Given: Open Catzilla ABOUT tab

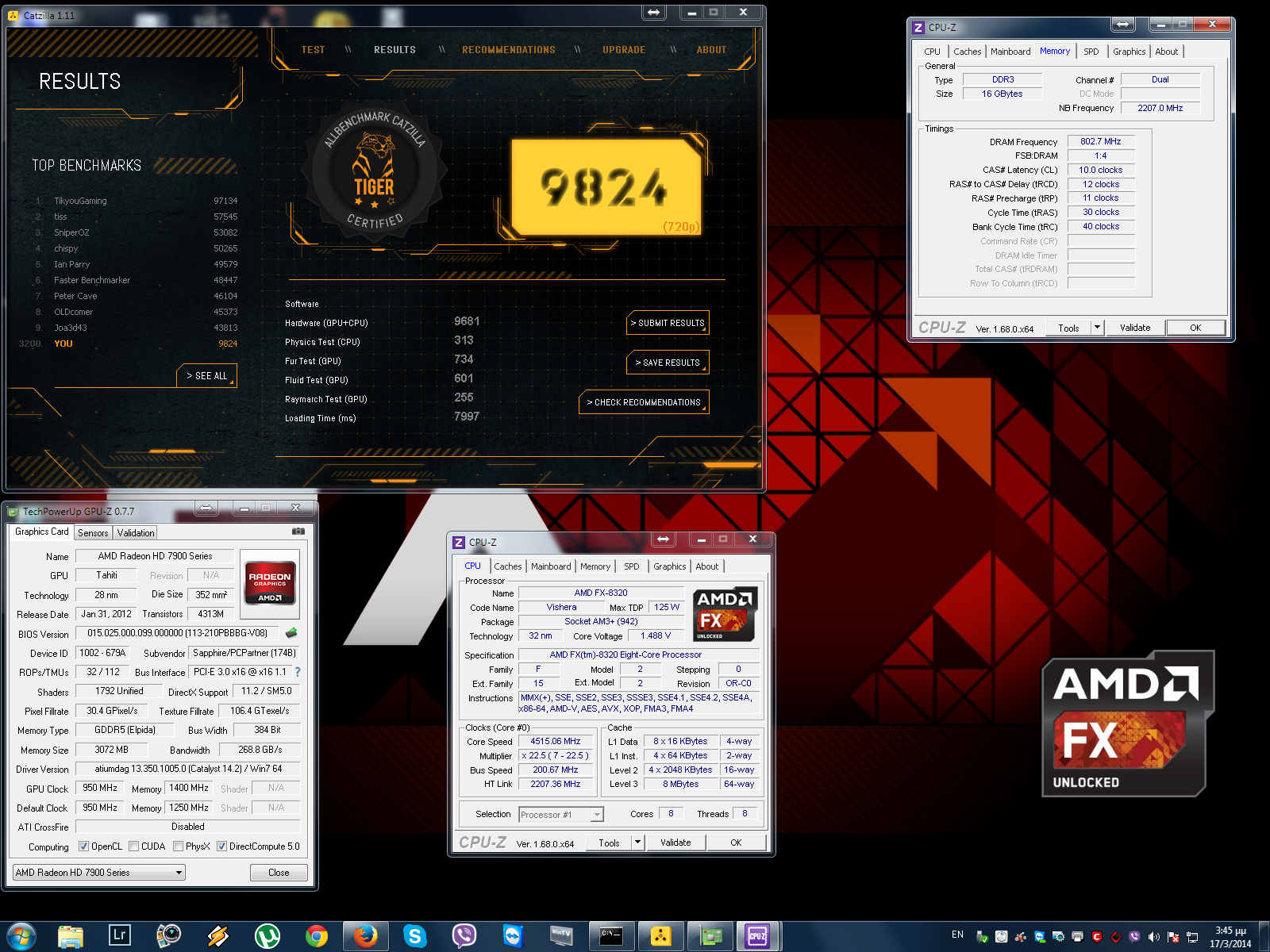Looking at the screenshot, I should pos(711,50).
